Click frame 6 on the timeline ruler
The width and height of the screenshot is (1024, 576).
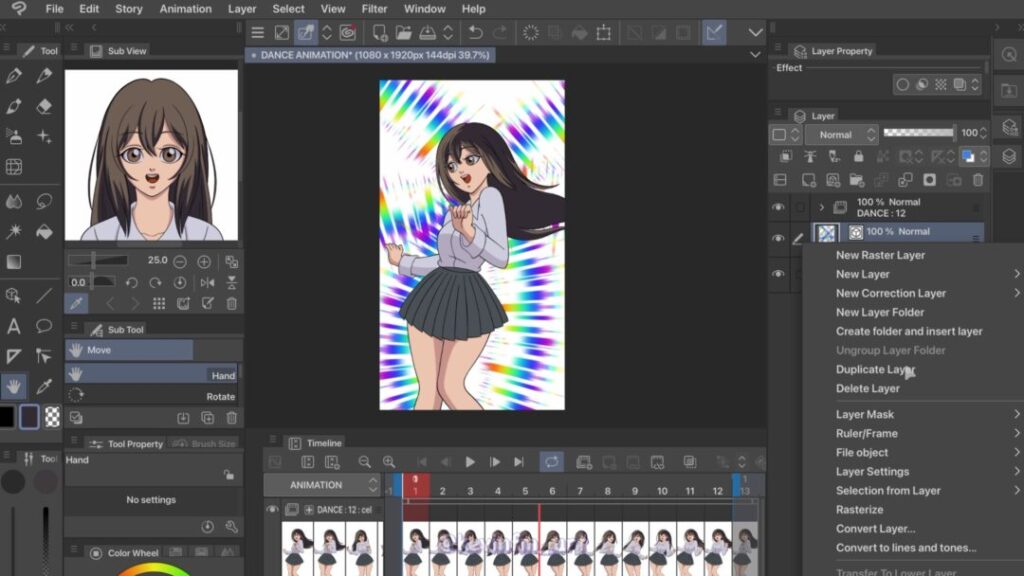point(552,491)
